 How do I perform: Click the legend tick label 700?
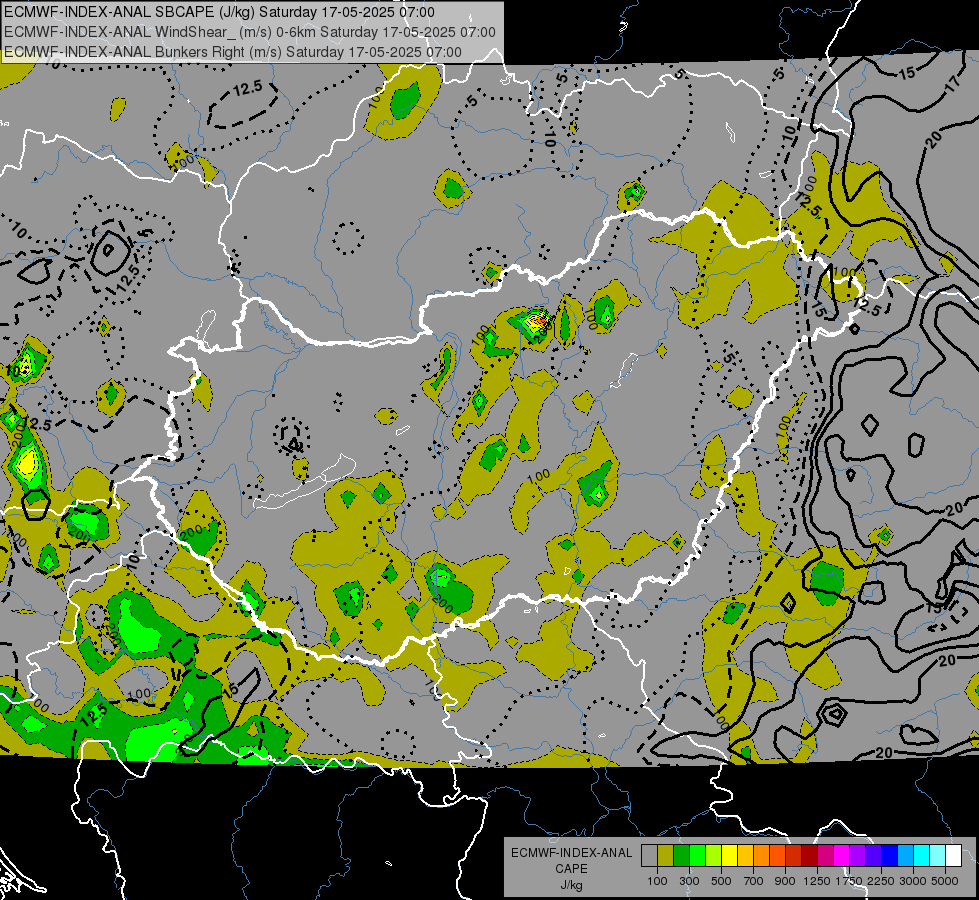754,881
